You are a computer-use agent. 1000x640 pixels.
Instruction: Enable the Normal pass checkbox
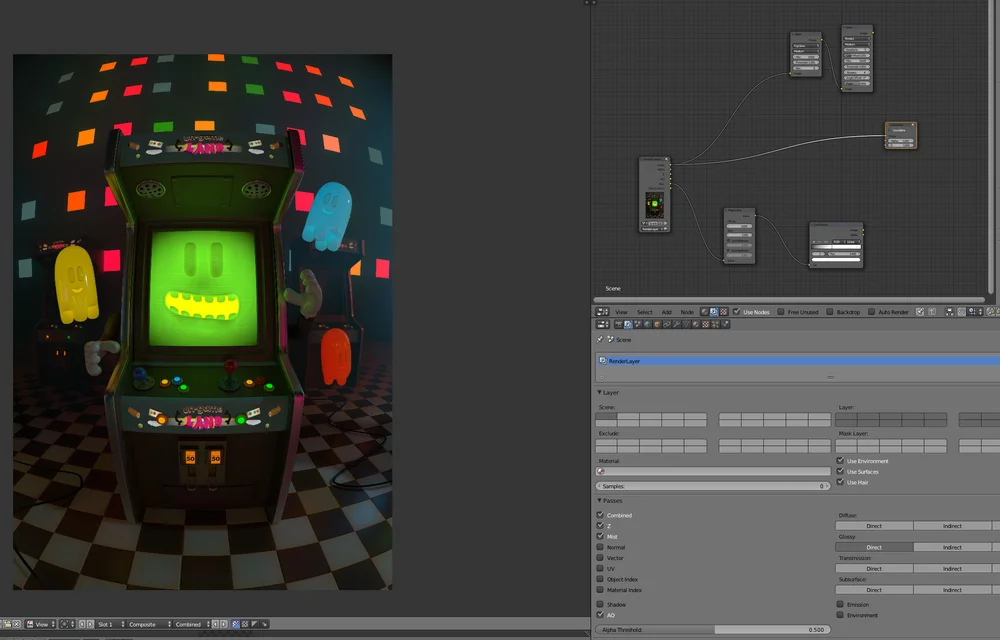click(600, 547)
